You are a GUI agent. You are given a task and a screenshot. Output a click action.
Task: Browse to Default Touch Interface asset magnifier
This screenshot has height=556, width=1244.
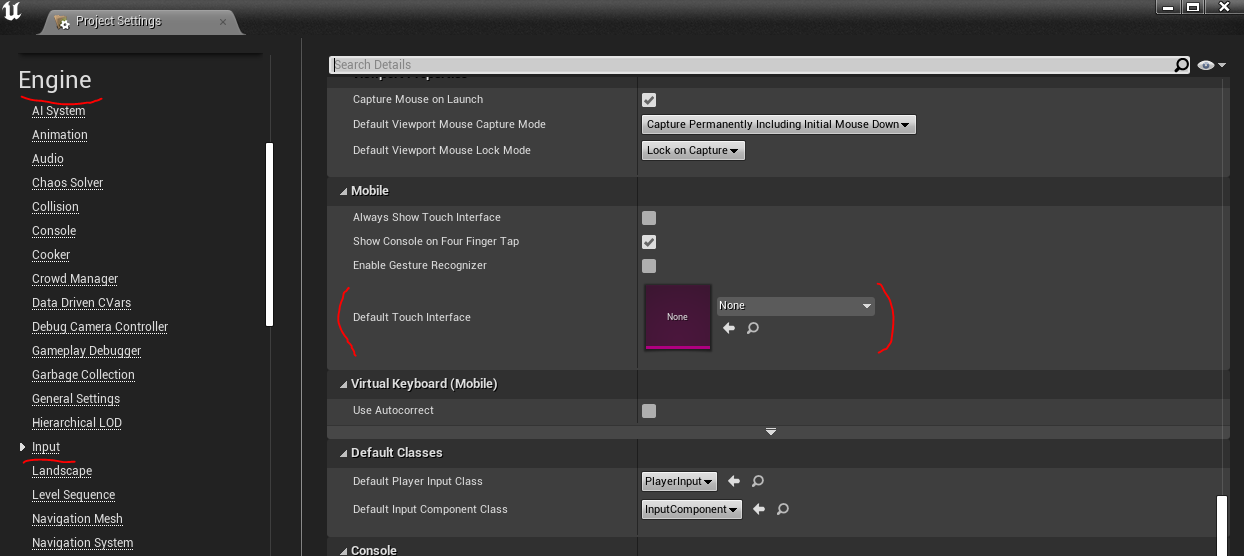pos(753,328)
